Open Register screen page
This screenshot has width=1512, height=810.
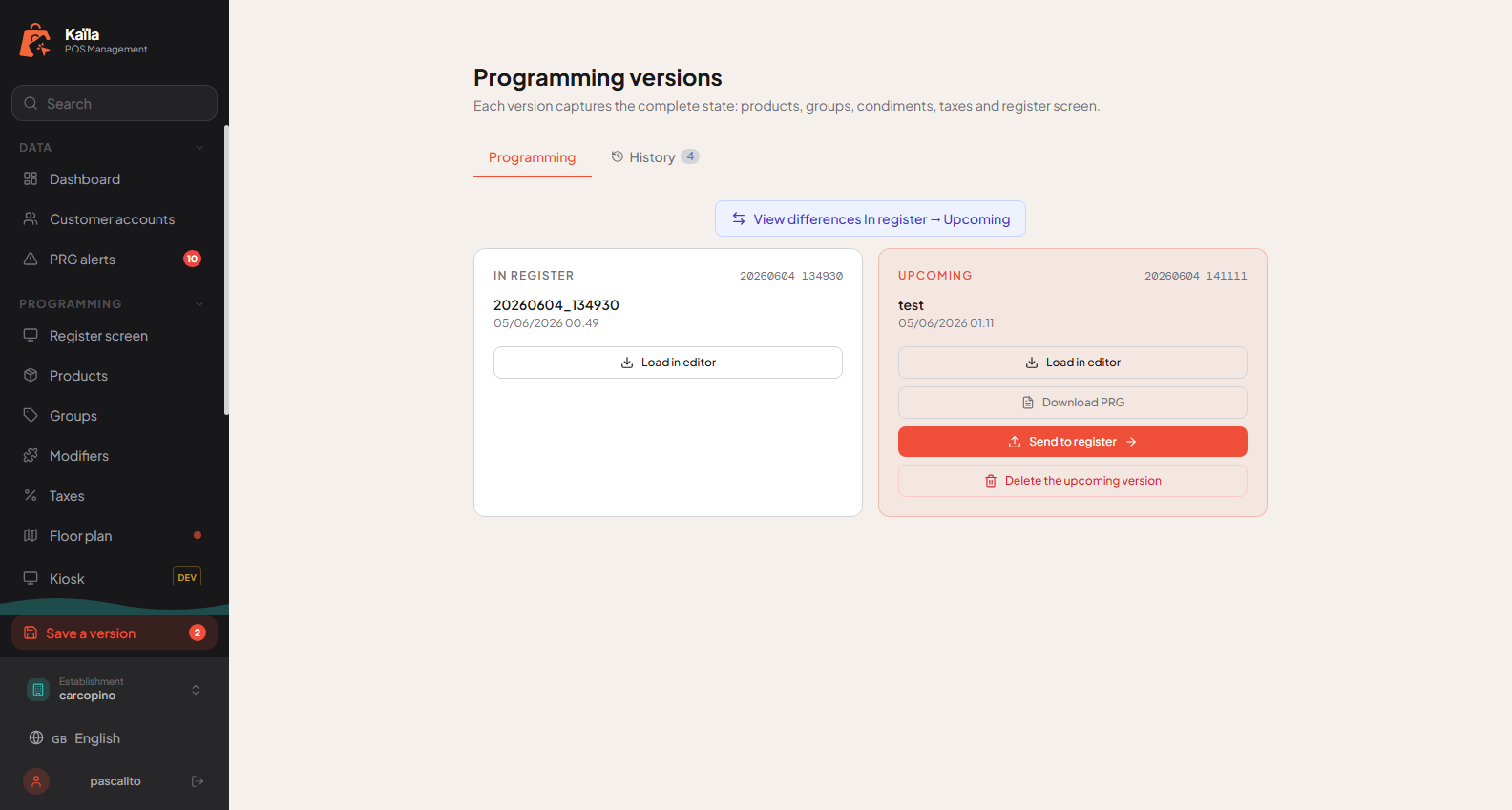point(115,336)
